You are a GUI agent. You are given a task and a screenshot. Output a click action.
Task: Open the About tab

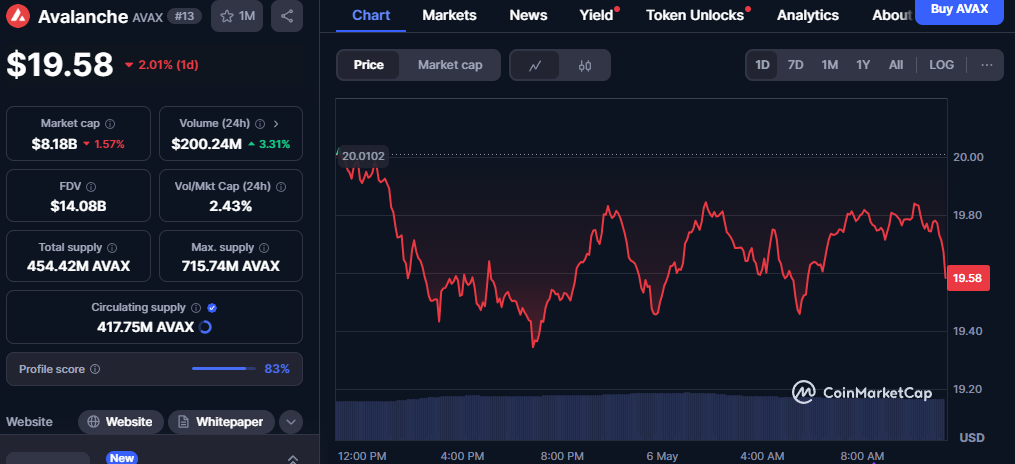[x=893, y=15]
